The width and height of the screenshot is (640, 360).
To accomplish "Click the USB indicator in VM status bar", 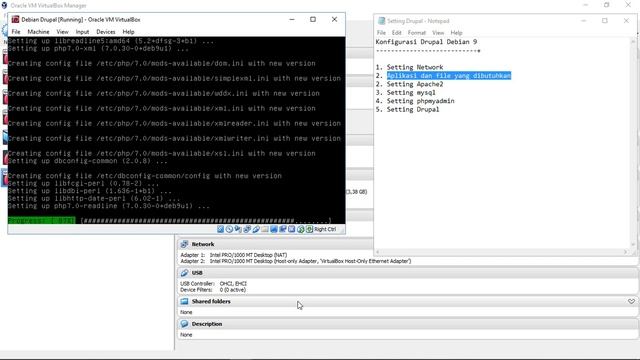I will [x=256, y=229].
